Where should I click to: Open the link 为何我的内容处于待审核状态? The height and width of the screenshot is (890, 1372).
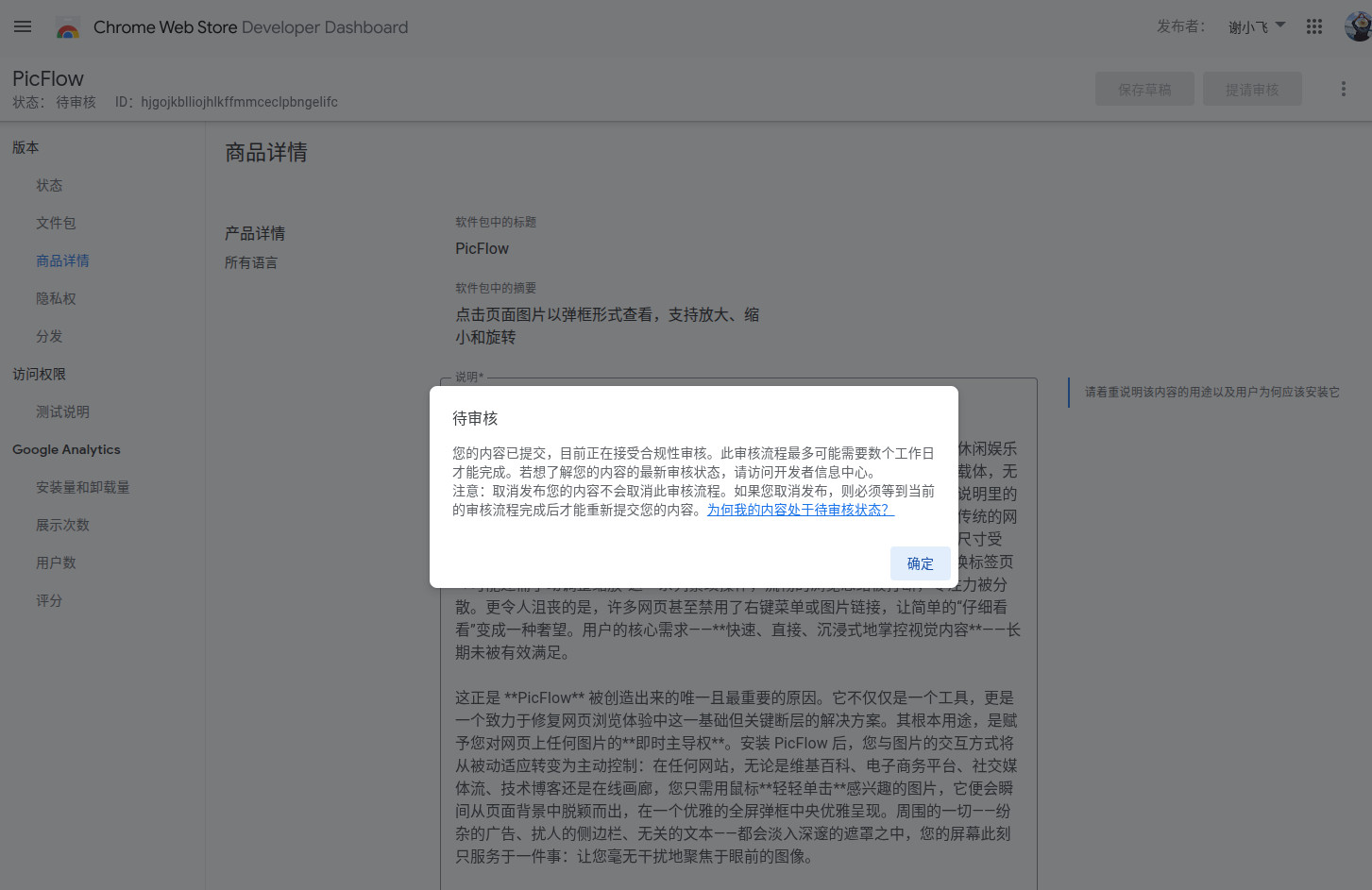[x=799, y=509]
